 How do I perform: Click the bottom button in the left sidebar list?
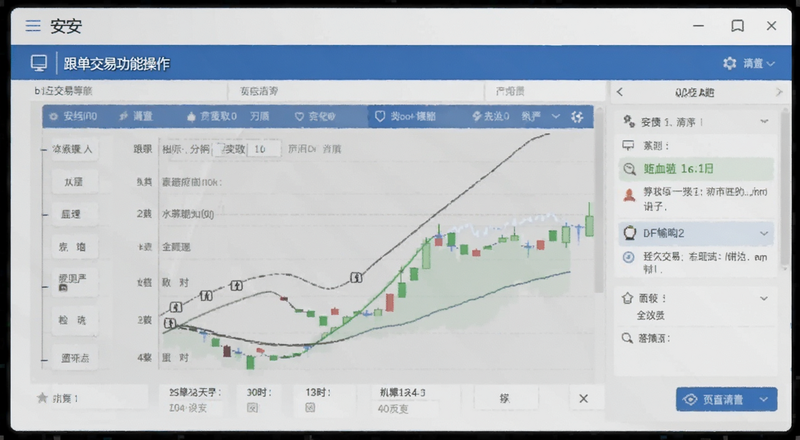pos(74,358)
